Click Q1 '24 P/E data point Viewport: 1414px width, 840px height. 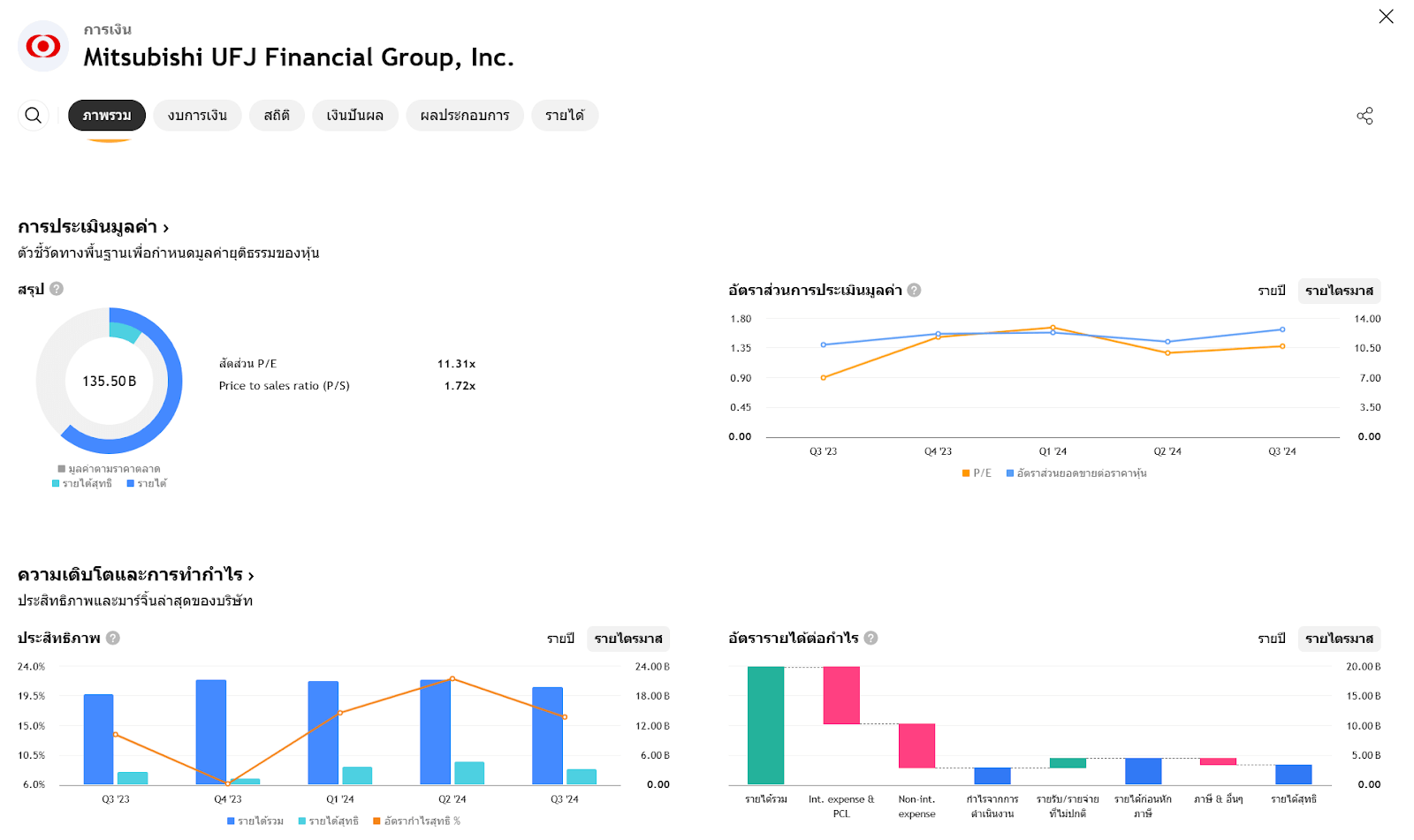(1053, 328)
